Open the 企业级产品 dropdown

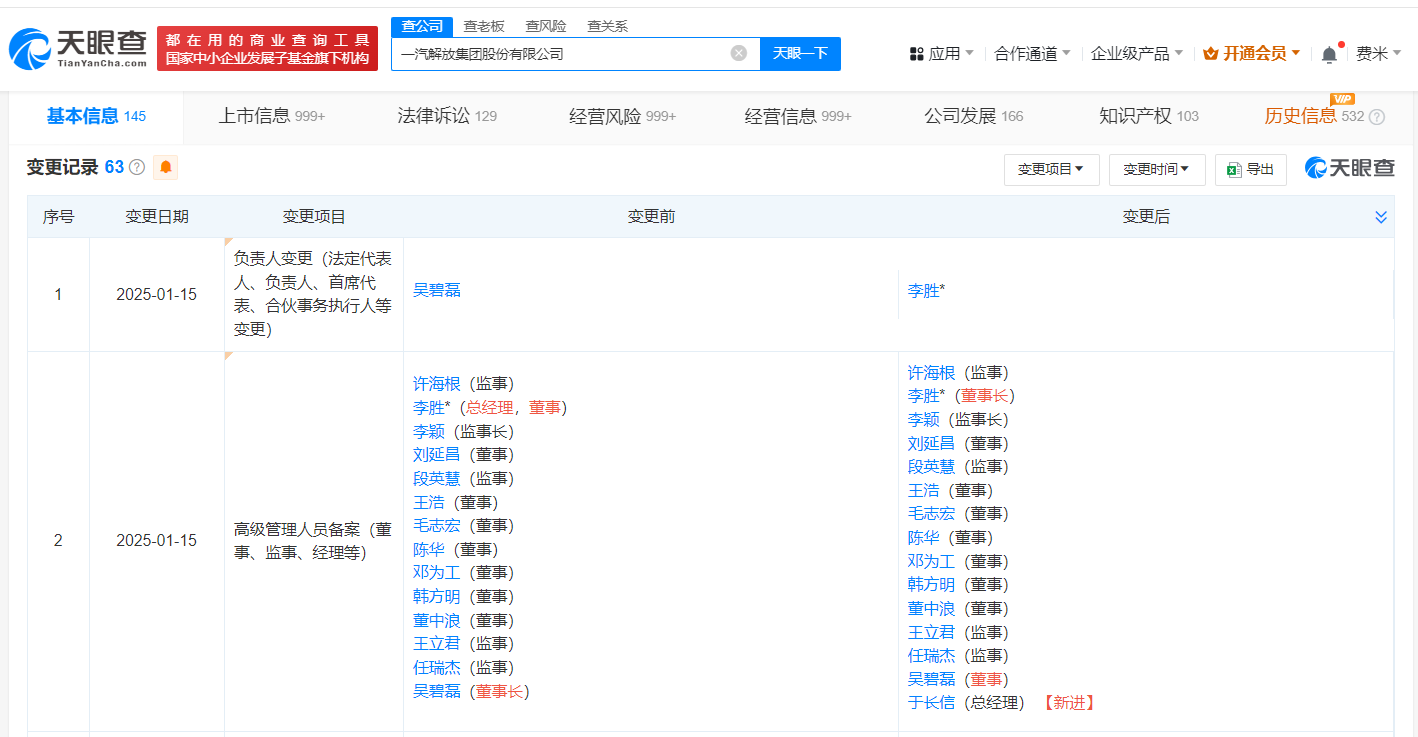pyautogui.click(x=1136, y=54)
